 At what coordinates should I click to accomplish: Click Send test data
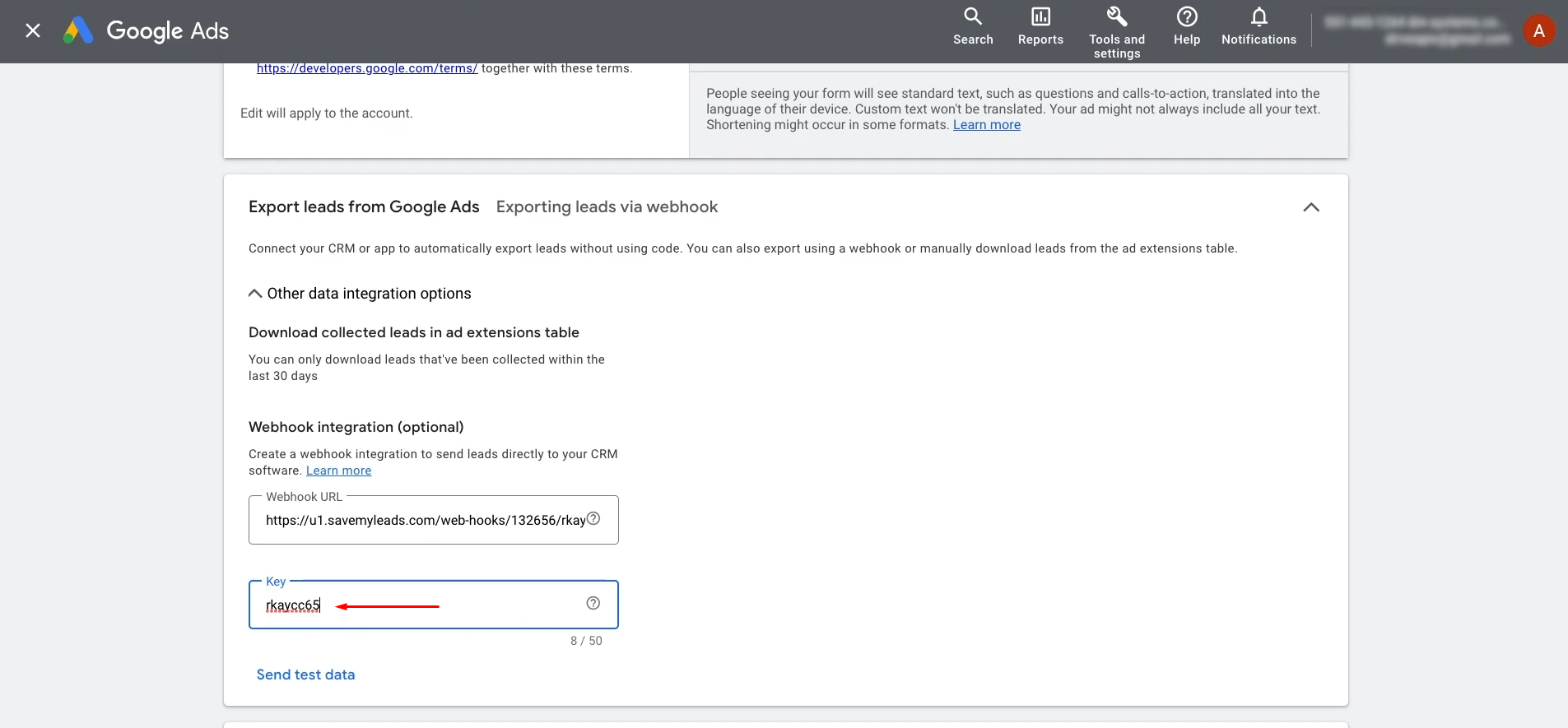point(305,675)
